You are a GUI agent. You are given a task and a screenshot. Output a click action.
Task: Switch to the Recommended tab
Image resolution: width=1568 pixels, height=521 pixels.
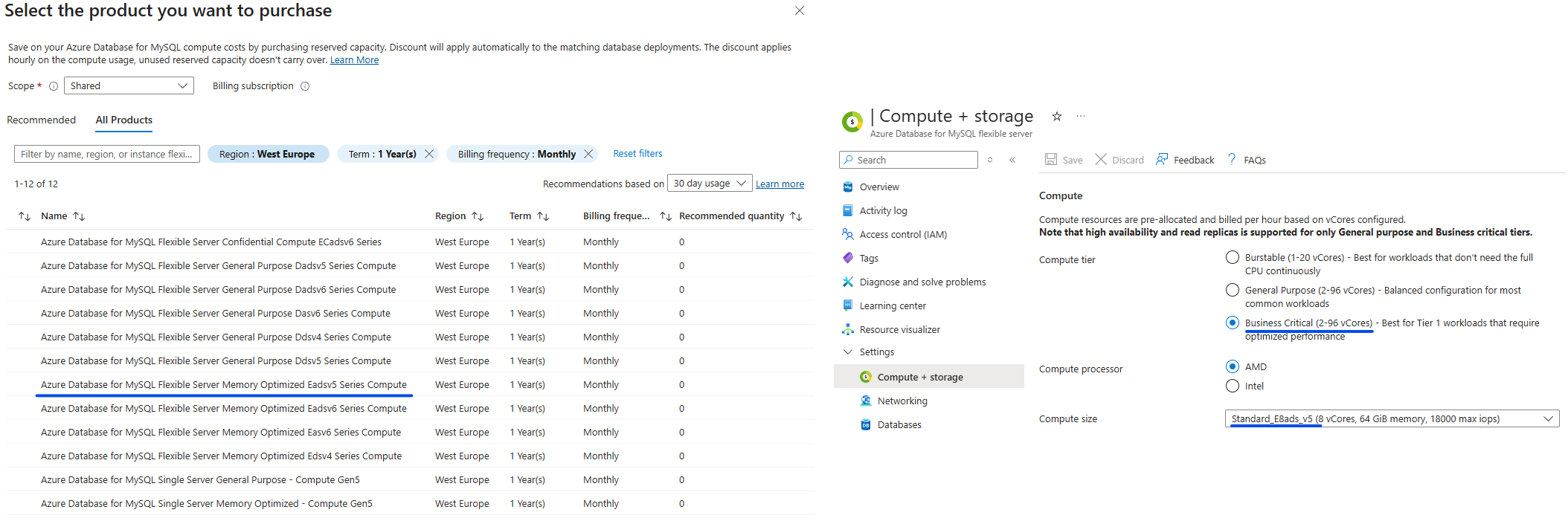pos(41,120)
